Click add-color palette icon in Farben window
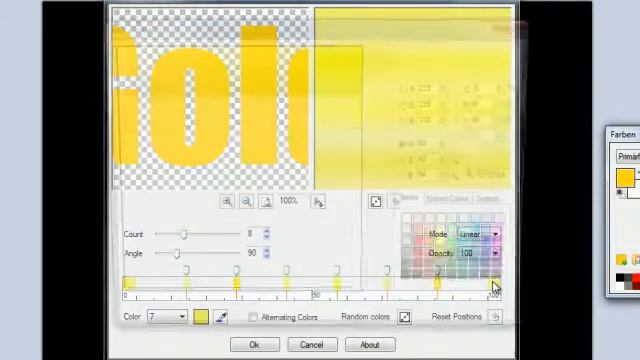 [x=621, y=259]
